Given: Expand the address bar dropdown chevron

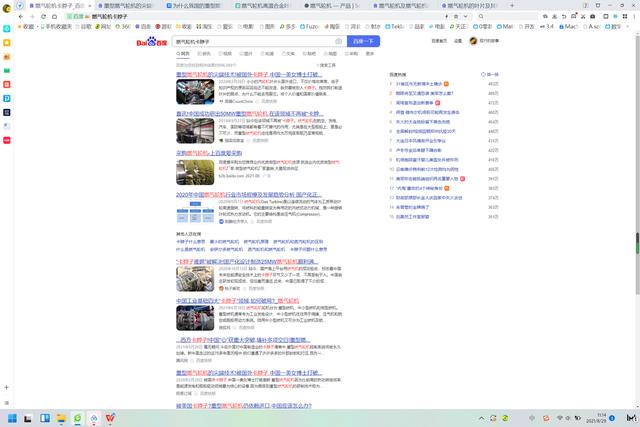Looking at the screenshot, I should click(465, 16).
